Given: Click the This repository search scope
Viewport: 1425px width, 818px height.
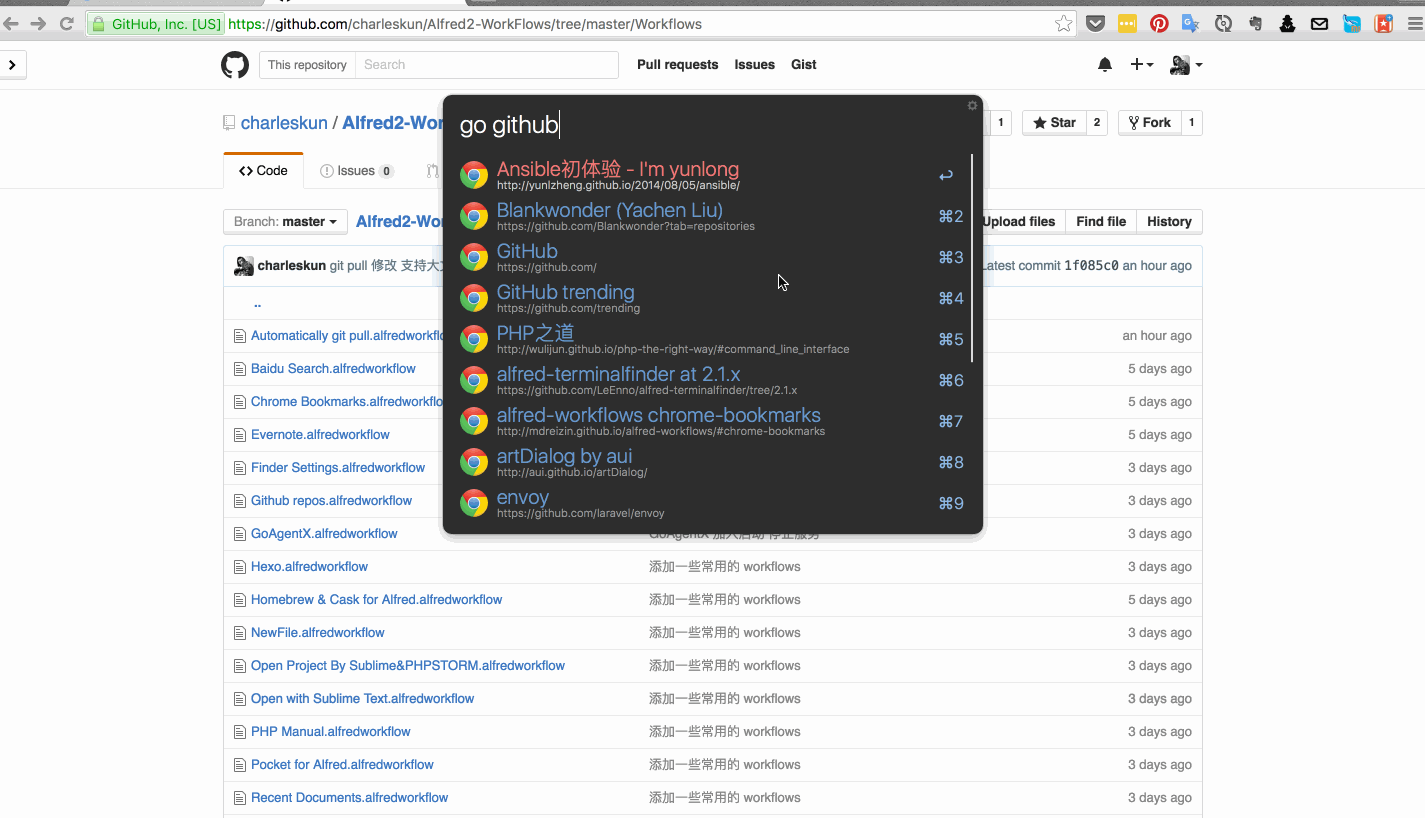Looking at the screenshot, I should [307, 65].
